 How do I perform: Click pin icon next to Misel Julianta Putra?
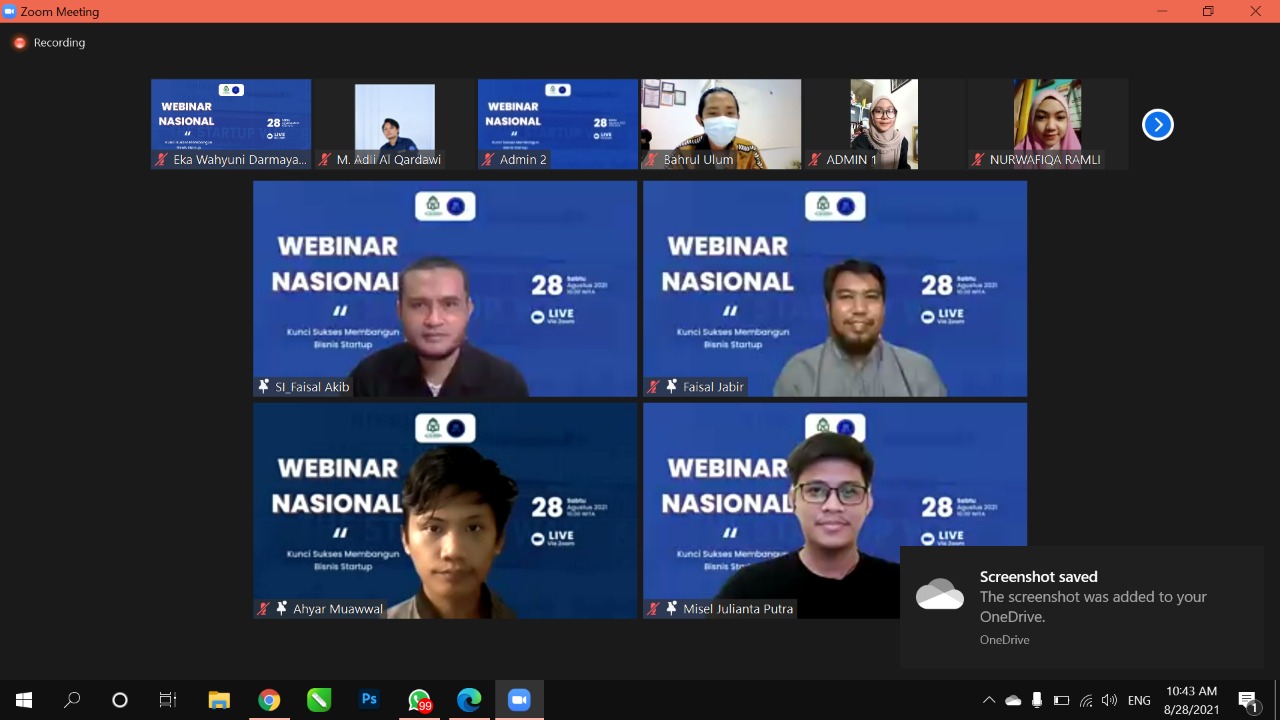[672, 608]
